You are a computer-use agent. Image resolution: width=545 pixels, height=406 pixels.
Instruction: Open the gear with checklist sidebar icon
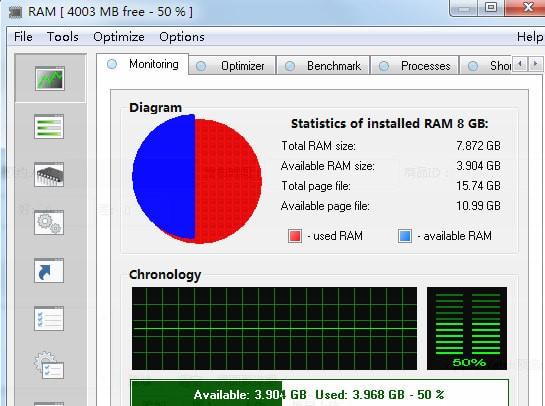[49, 366]
